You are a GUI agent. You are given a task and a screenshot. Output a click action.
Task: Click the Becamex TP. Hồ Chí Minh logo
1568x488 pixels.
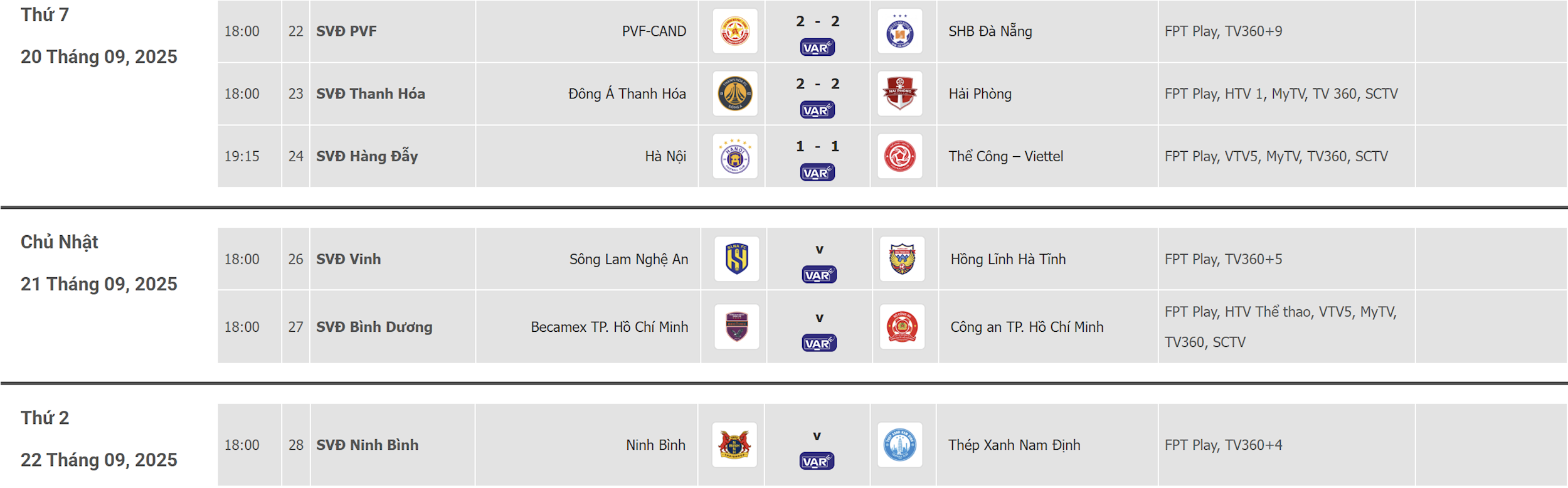click(x=737, y=327)
